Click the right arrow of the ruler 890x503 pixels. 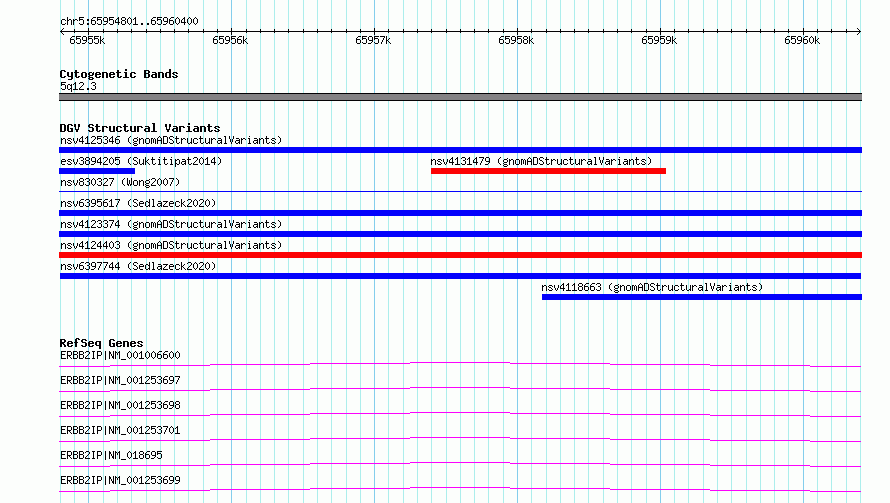click(859, 31)
